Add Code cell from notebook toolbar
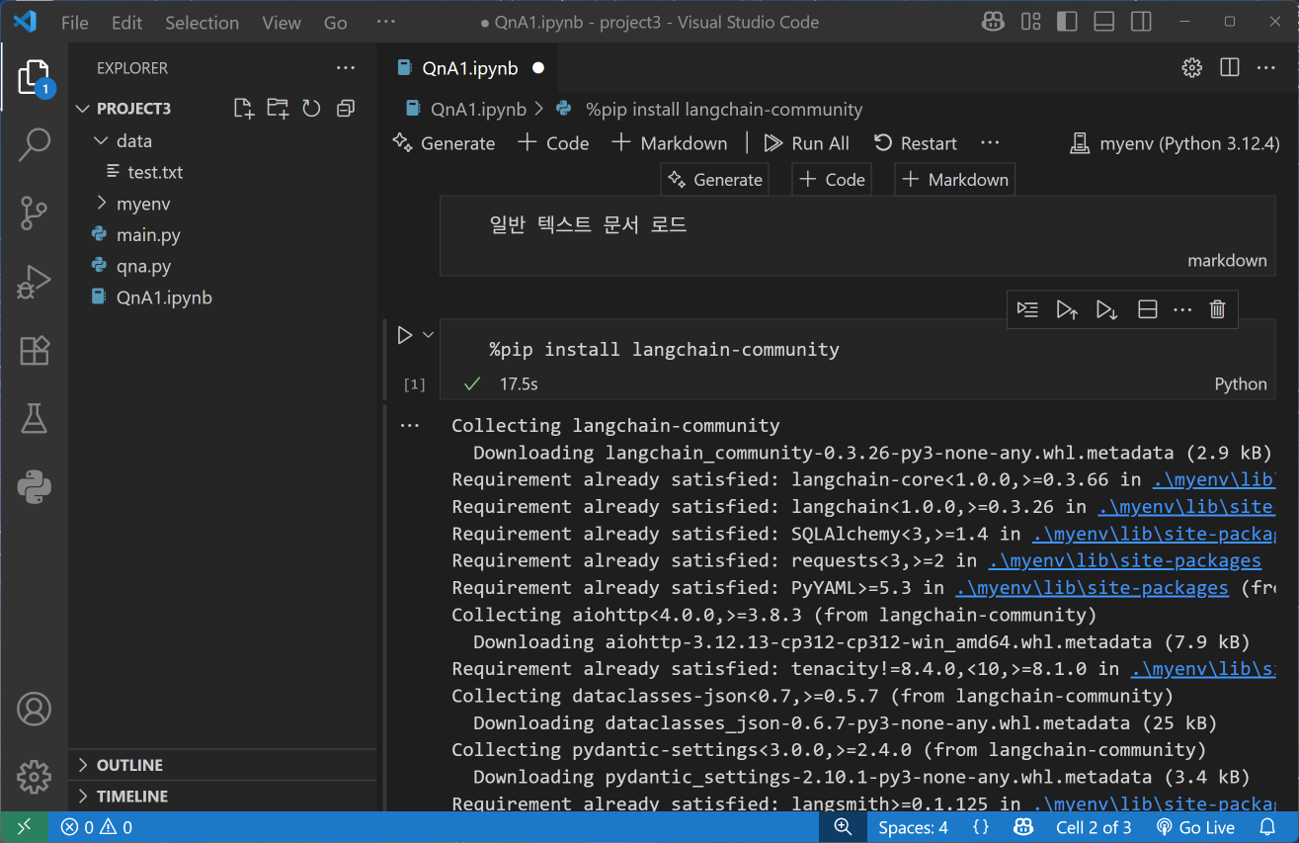This screenshot has height=843, width=1299. [x=553, y=143]
